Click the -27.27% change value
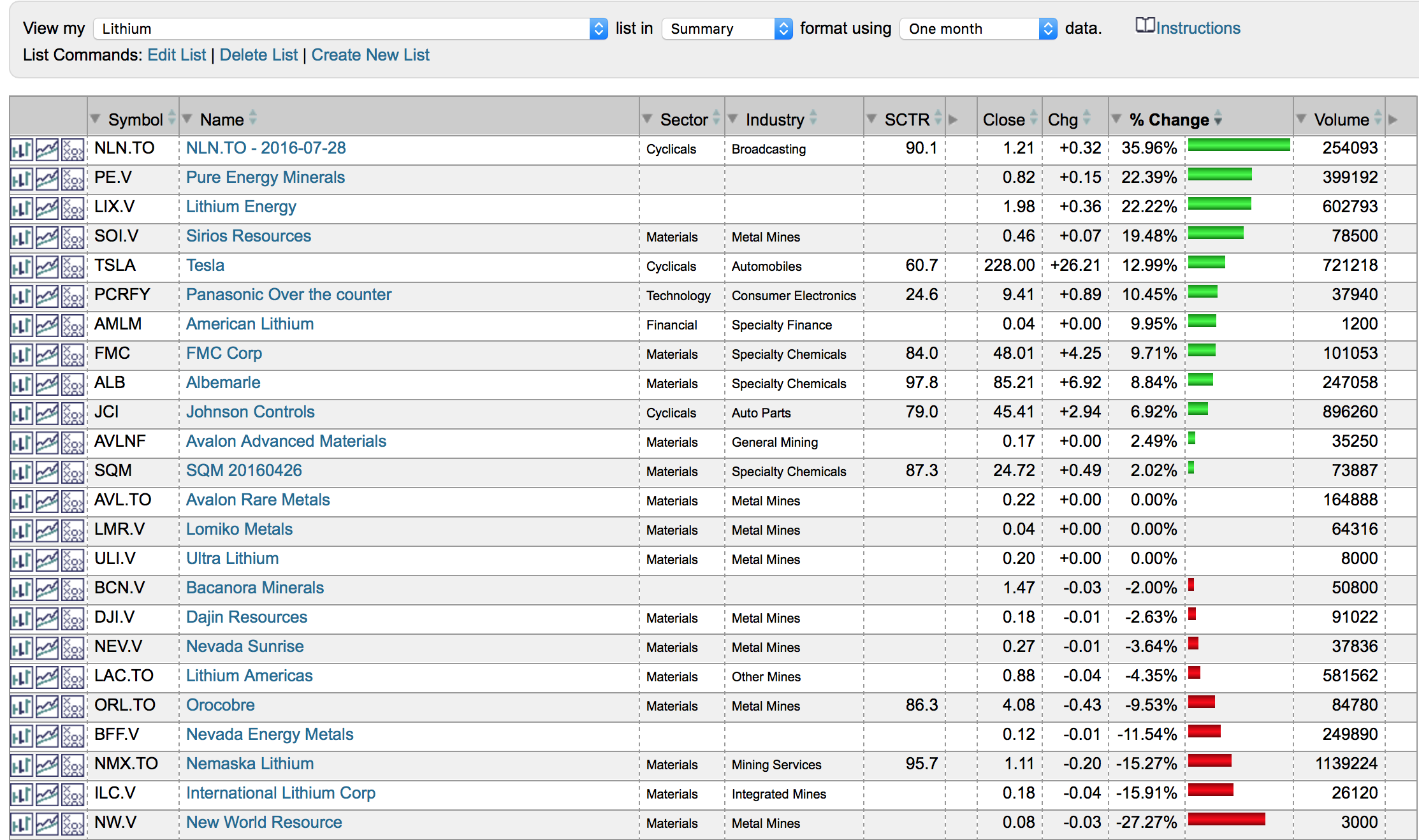The height and width of the screenshot is (840, 1419). 1147,822
